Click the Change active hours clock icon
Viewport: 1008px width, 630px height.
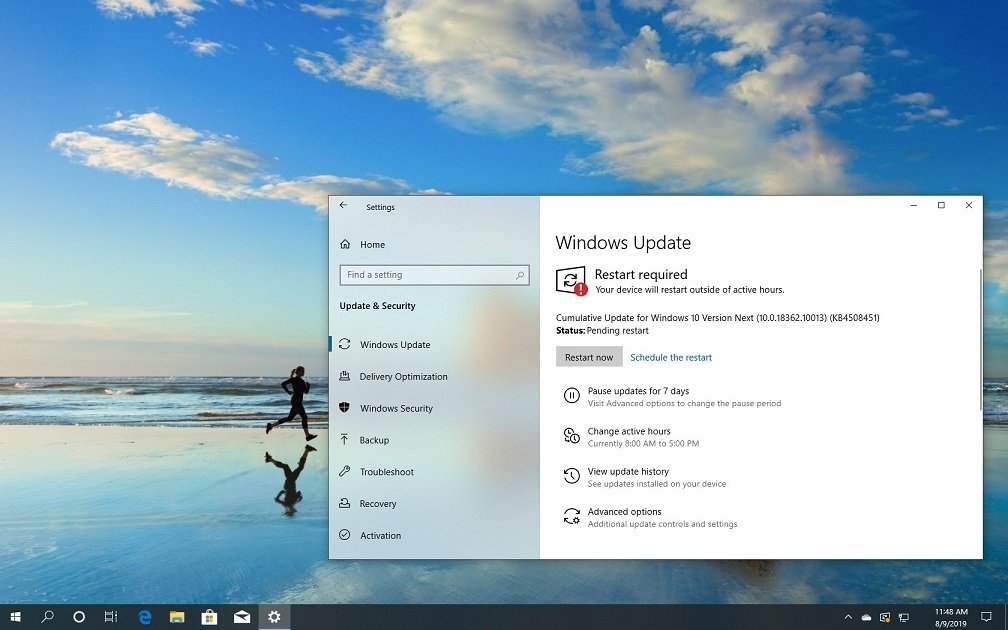571,436
